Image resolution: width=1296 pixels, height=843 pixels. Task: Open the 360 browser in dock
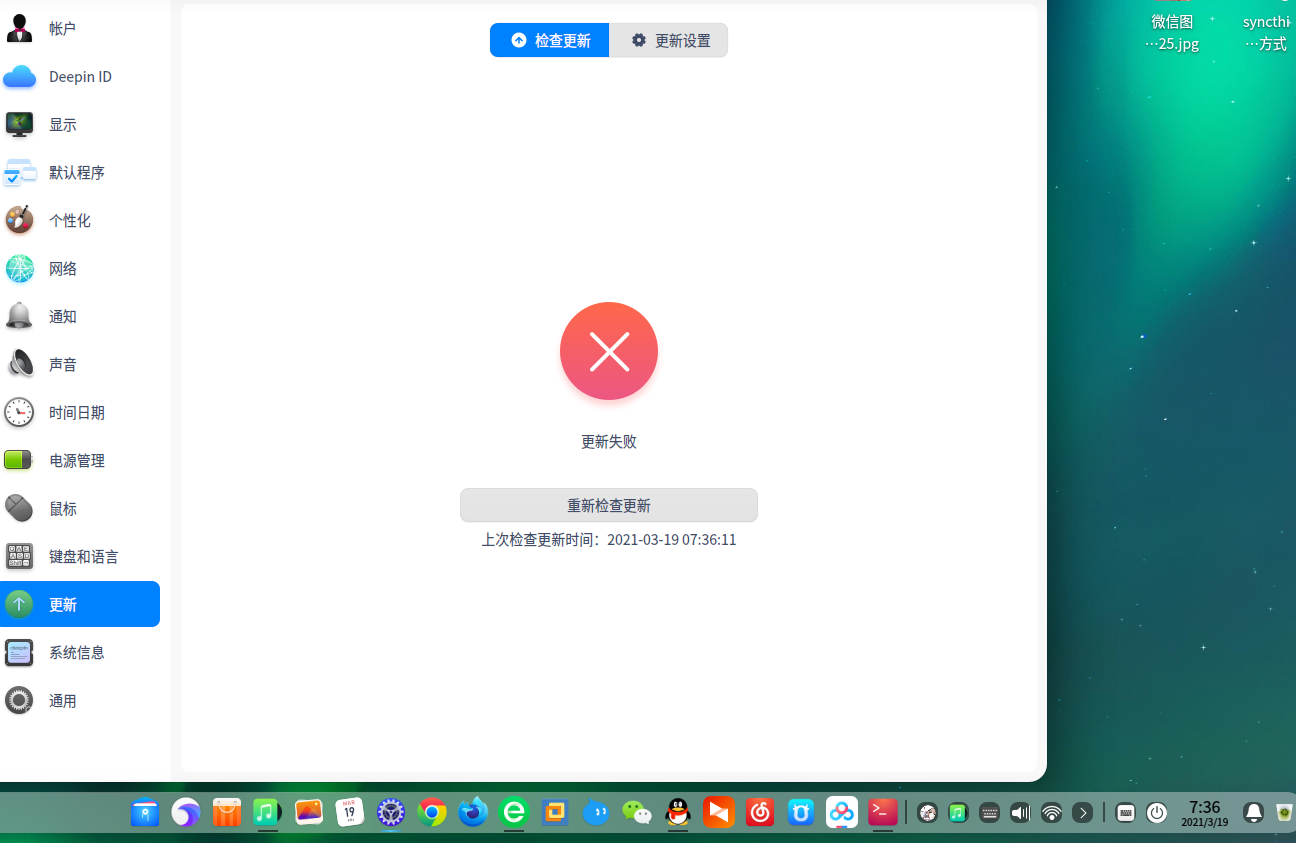[x=514, y=812]
